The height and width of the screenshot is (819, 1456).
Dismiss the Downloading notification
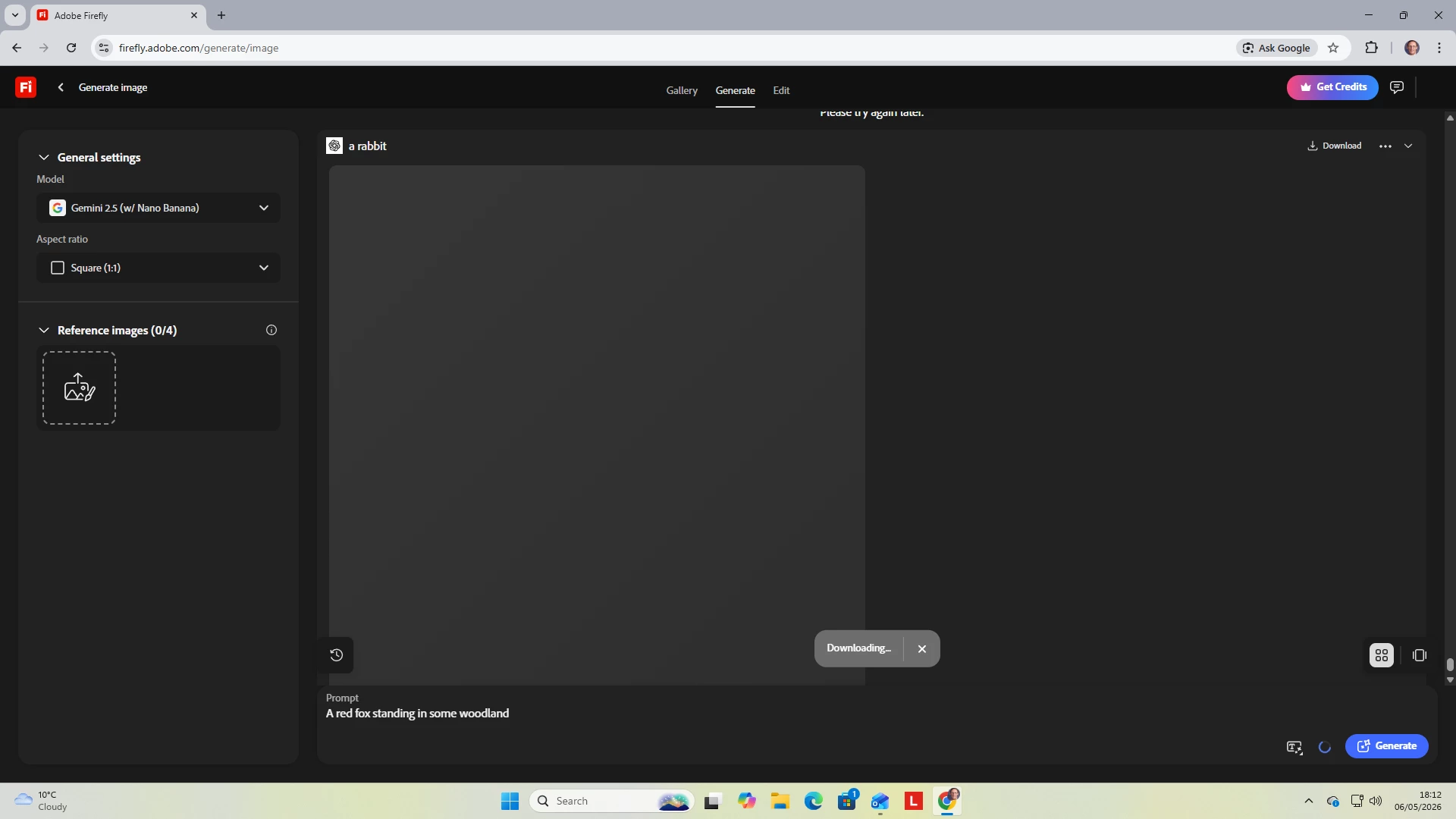click(x=922, y=649)
